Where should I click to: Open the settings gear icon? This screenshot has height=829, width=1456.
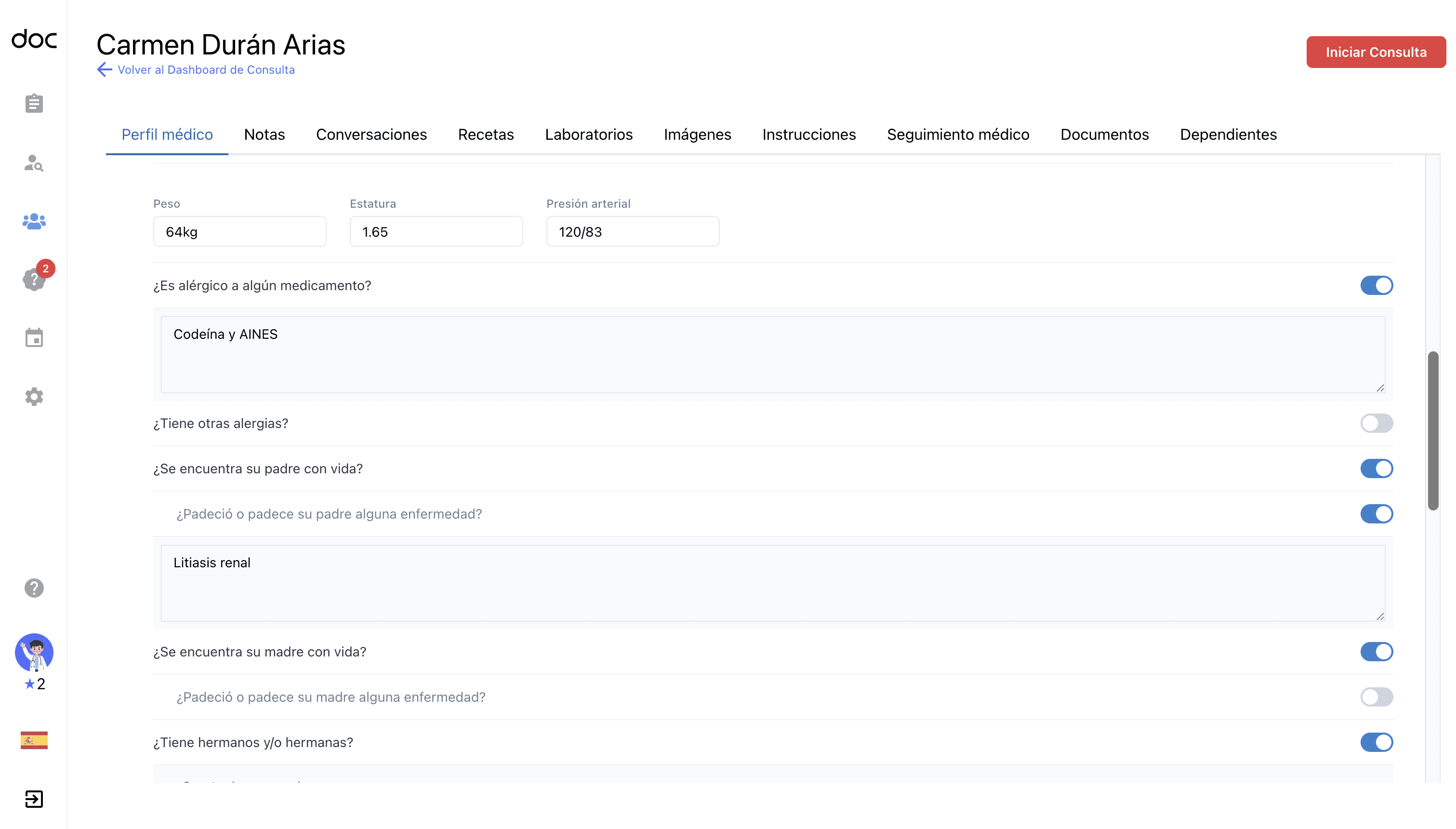coord(34,397)
